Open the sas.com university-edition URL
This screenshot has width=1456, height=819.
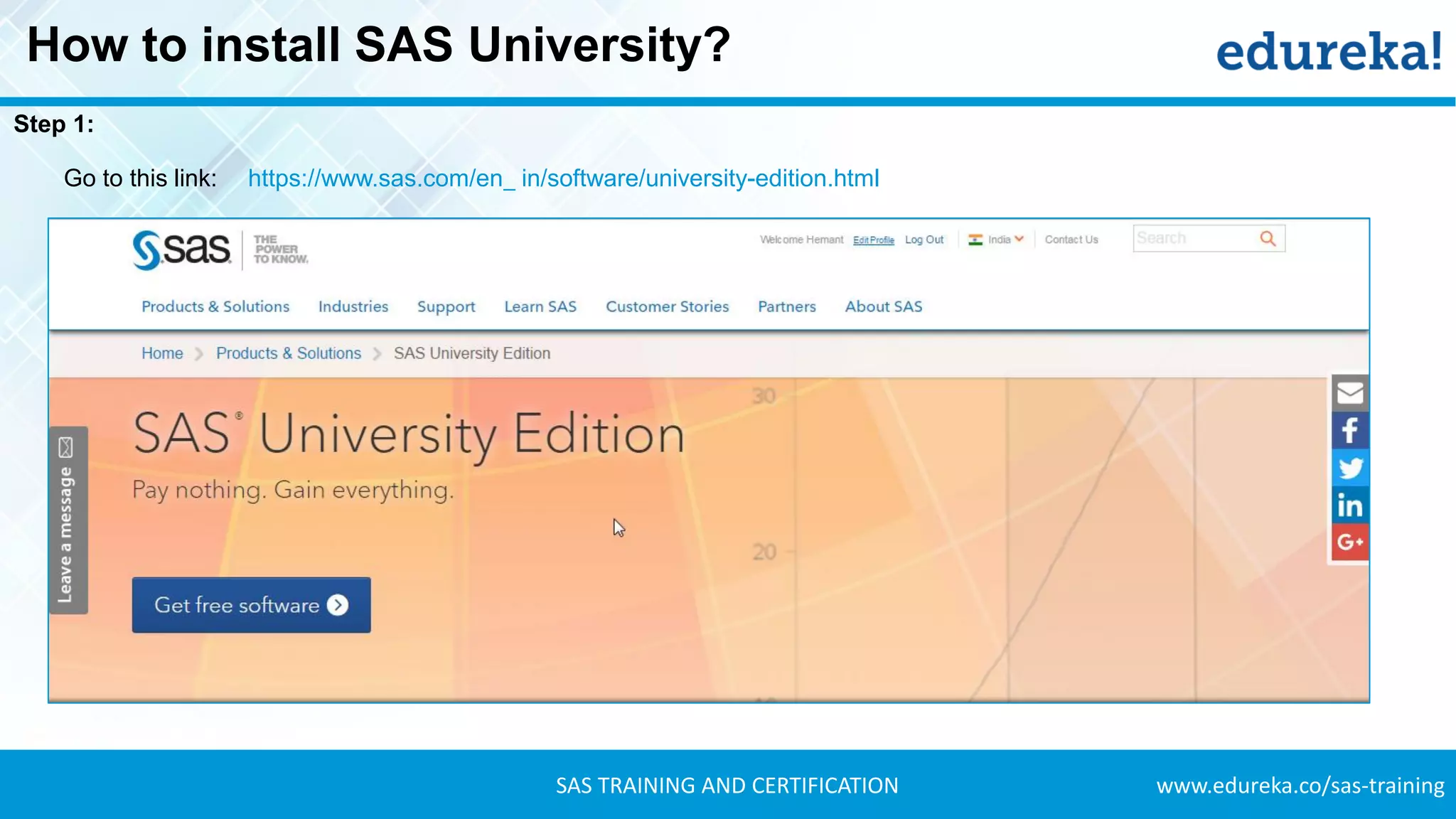point(564,178)
